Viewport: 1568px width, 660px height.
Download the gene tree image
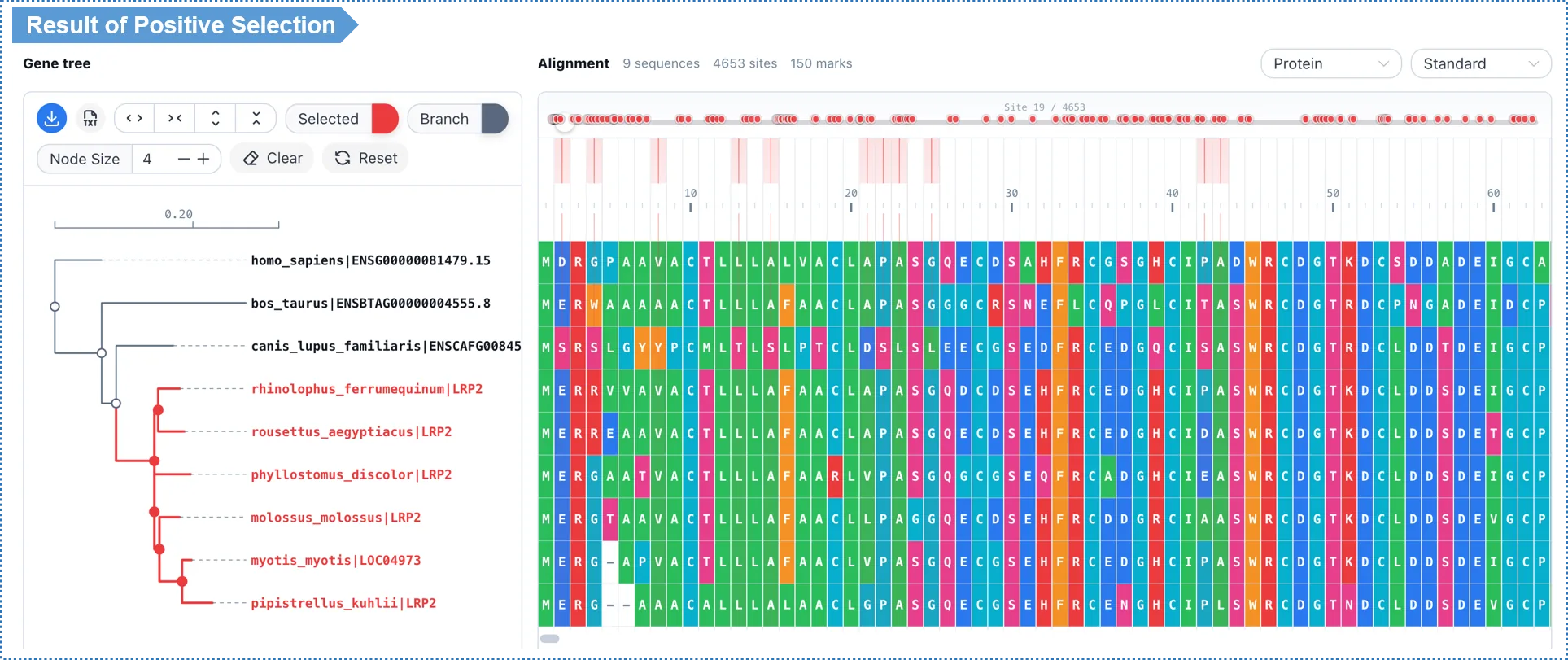51,119
